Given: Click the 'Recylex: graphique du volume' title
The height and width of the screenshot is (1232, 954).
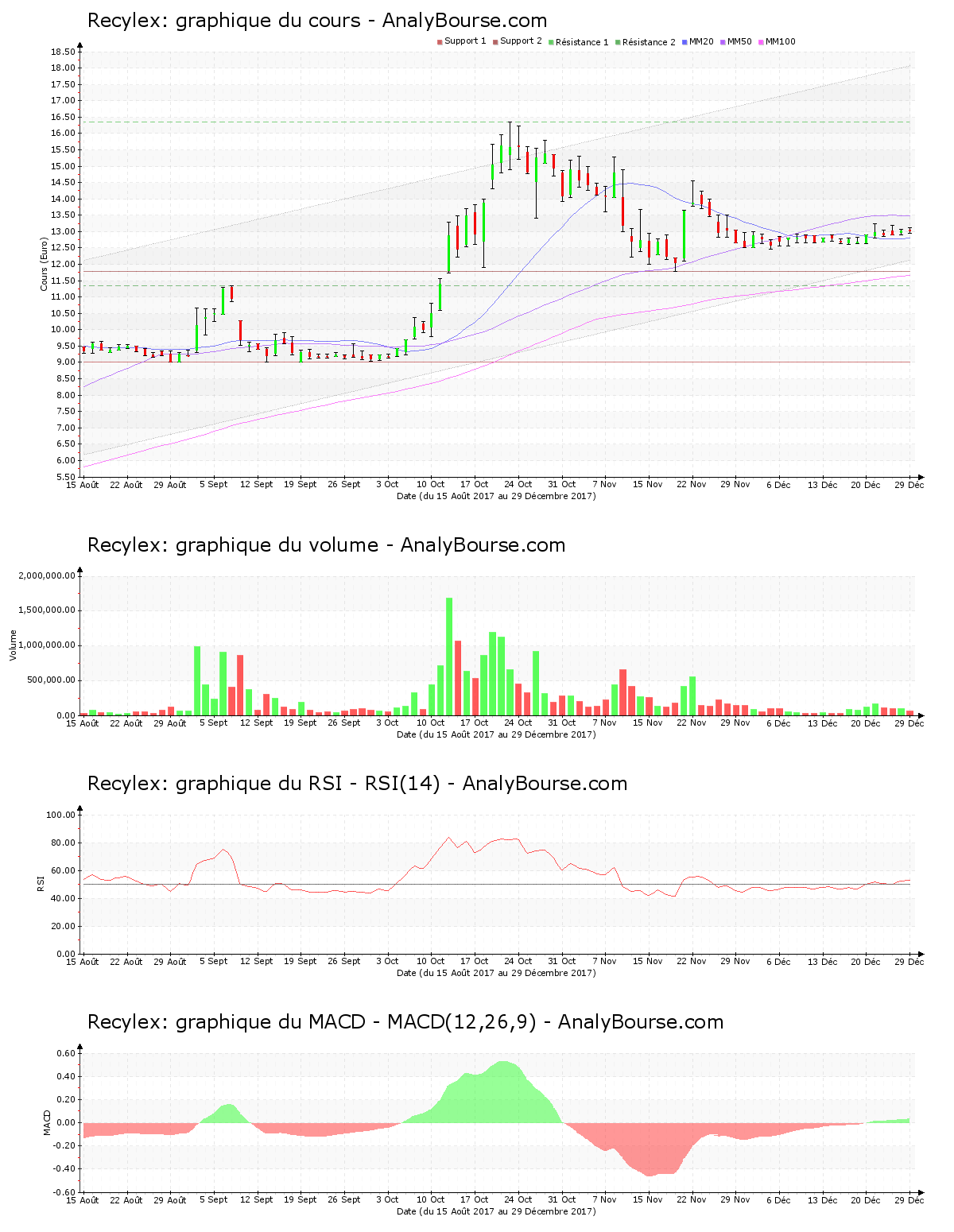Looking at the screenshot, I should click(326, 545).
